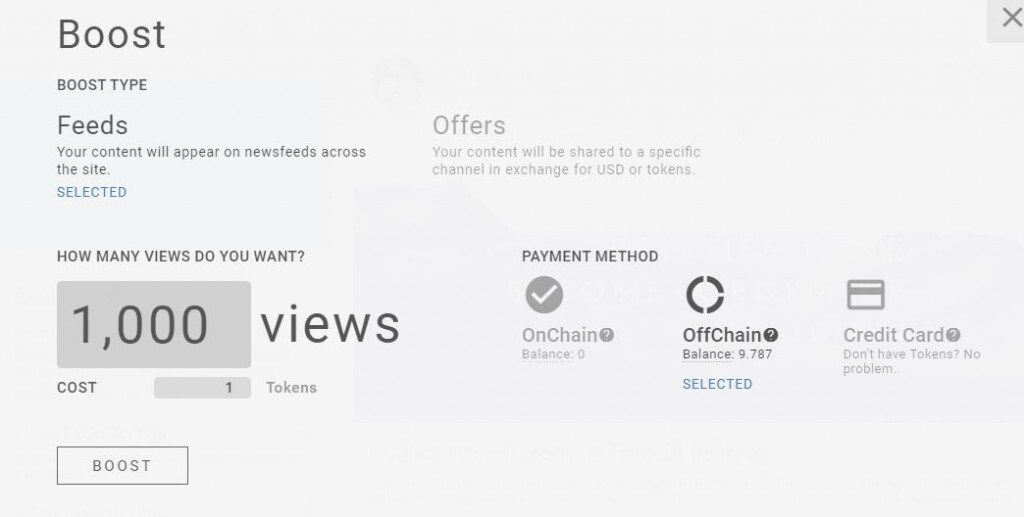This screenshot has height=517, width=1024.
Task: Pick the OffChain payment label
Action: 722,335
